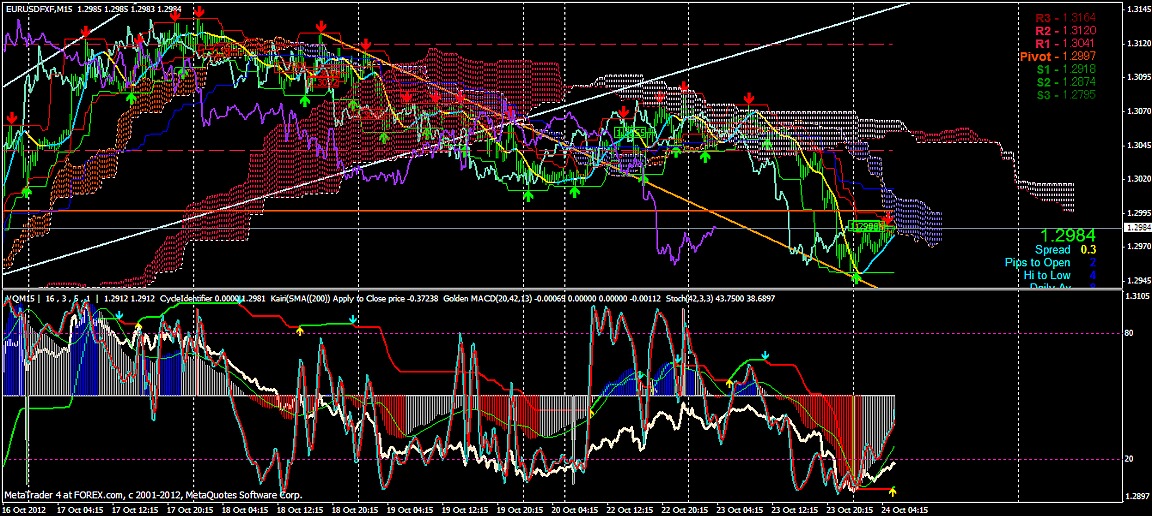
Task: Click the green up arrow at the chart's lowest price
Action: (x=856, y=277)
